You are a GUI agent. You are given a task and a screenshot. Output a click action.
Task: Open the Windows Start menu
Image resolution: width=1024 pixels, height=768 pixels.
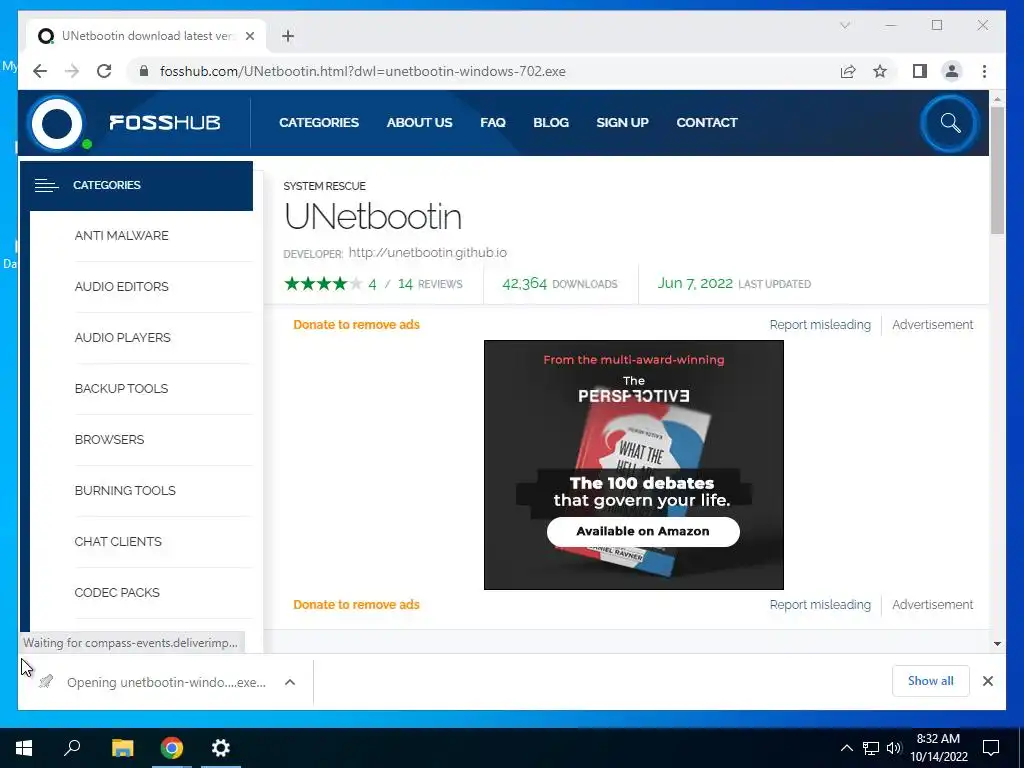point(24,748)
